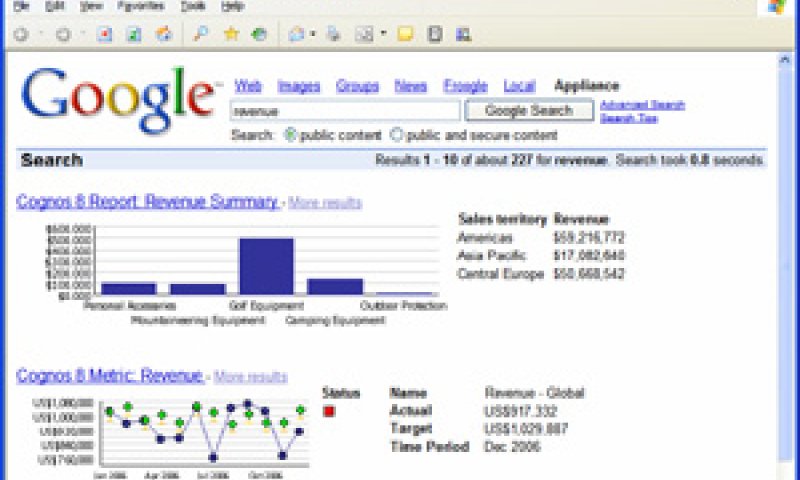Click the search box containing "revenue"
Image resolution: width=800 pixels, height=480 pixels.
tap(345, 111)
